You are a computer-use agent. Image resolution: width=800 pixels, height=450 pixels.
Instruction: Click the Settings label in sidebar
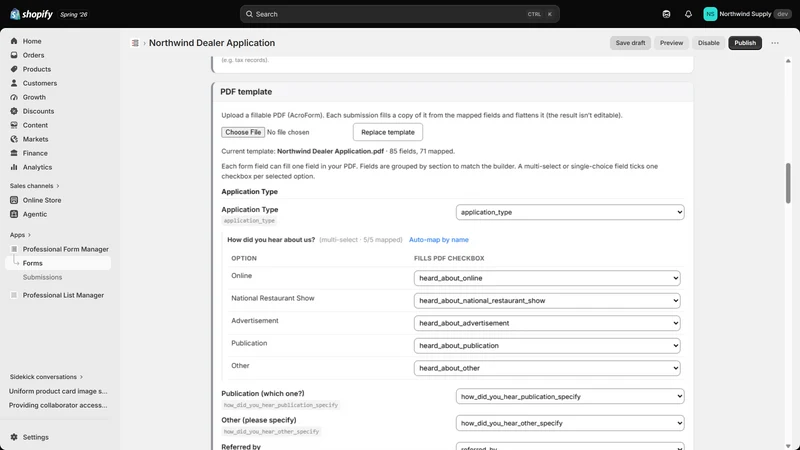(36, 437)
